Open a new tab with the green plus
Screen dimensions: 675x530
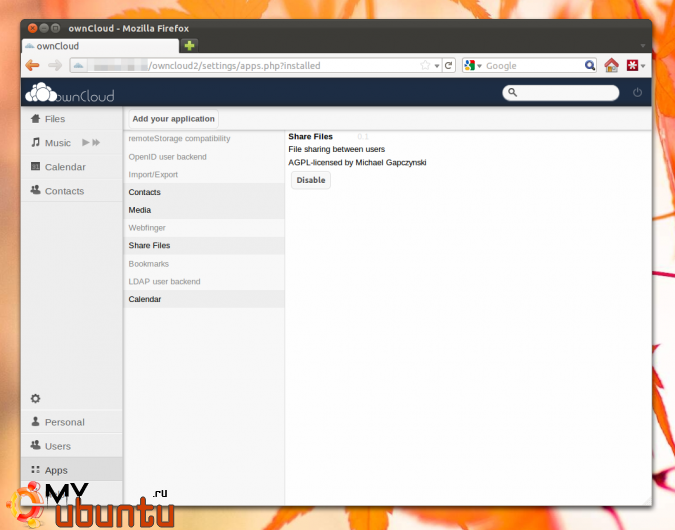coord(189,45)
